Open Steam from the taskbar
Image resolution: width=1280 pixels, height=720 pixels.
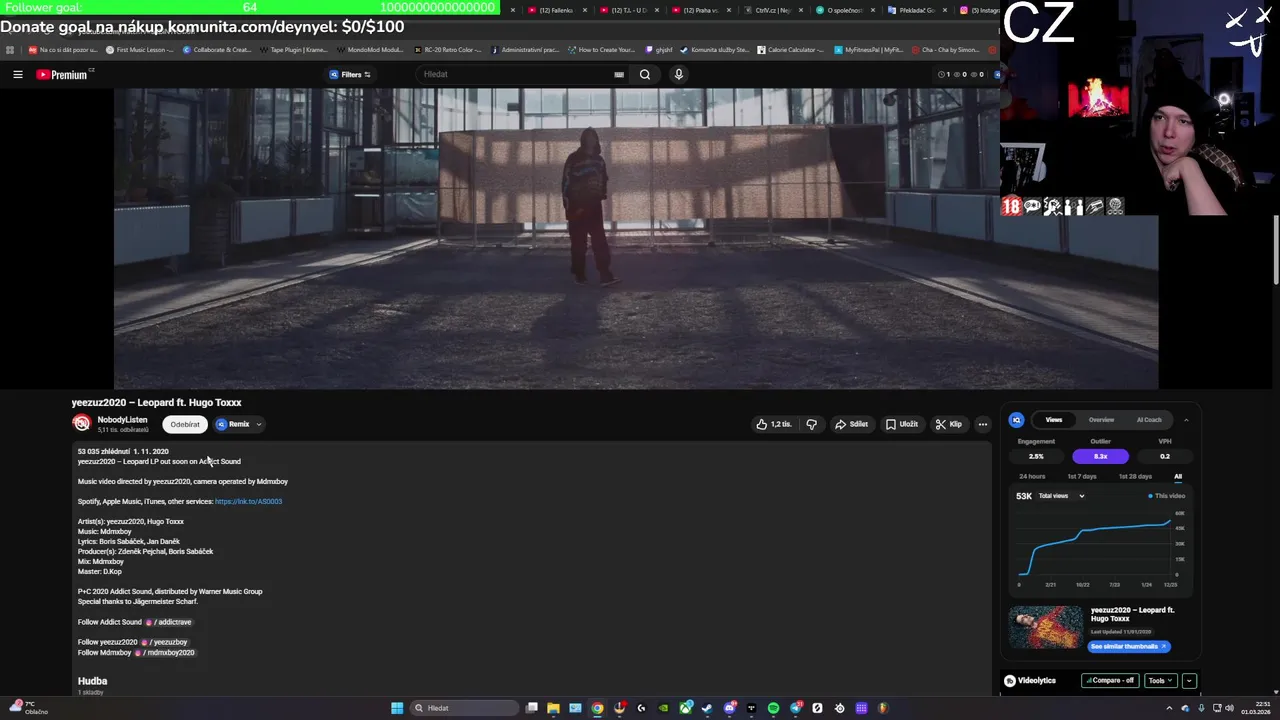pos(707,708)
